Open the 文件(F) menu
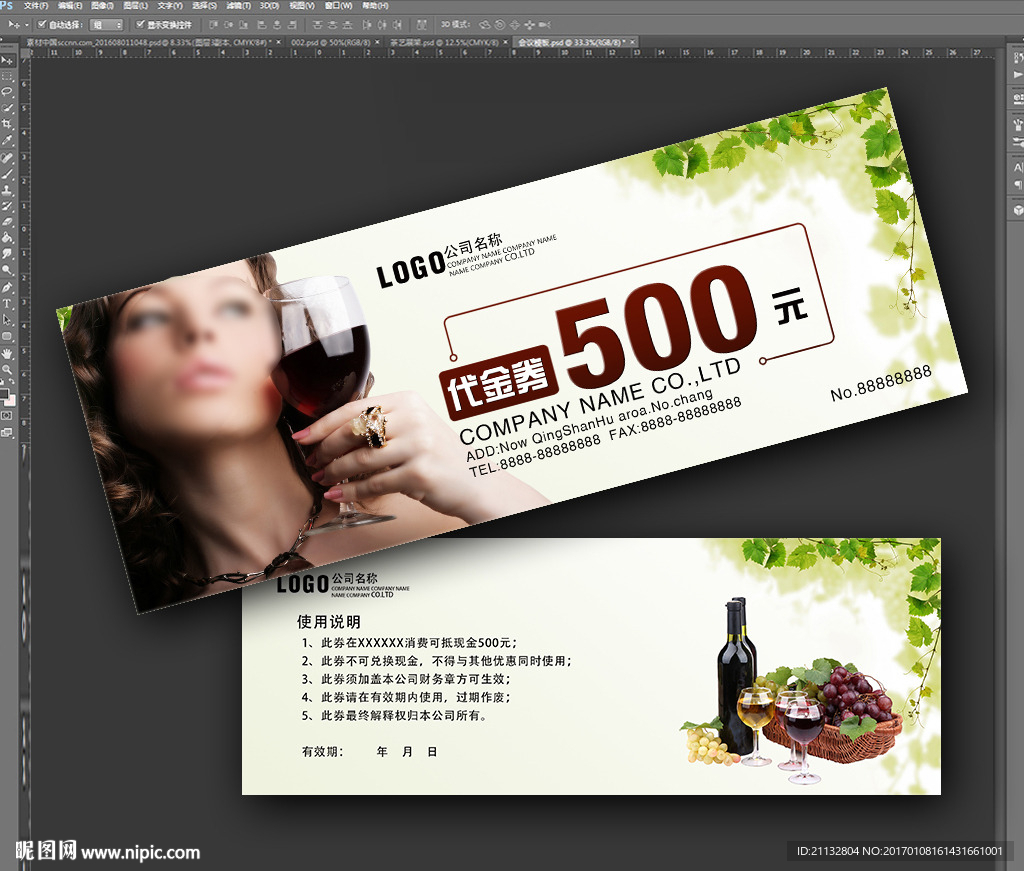 coord(36,5)
